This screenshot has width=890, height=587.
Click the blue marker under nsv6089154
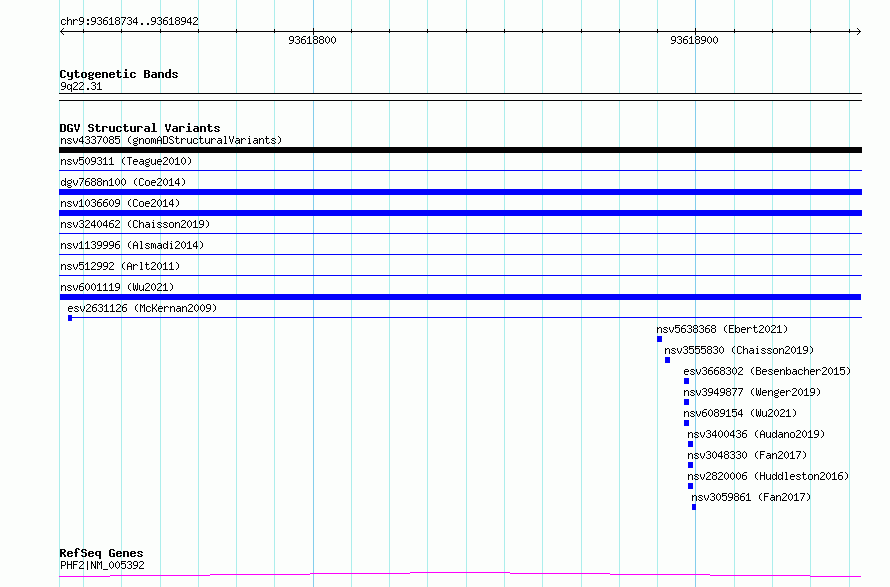click(x=686, y=424)
